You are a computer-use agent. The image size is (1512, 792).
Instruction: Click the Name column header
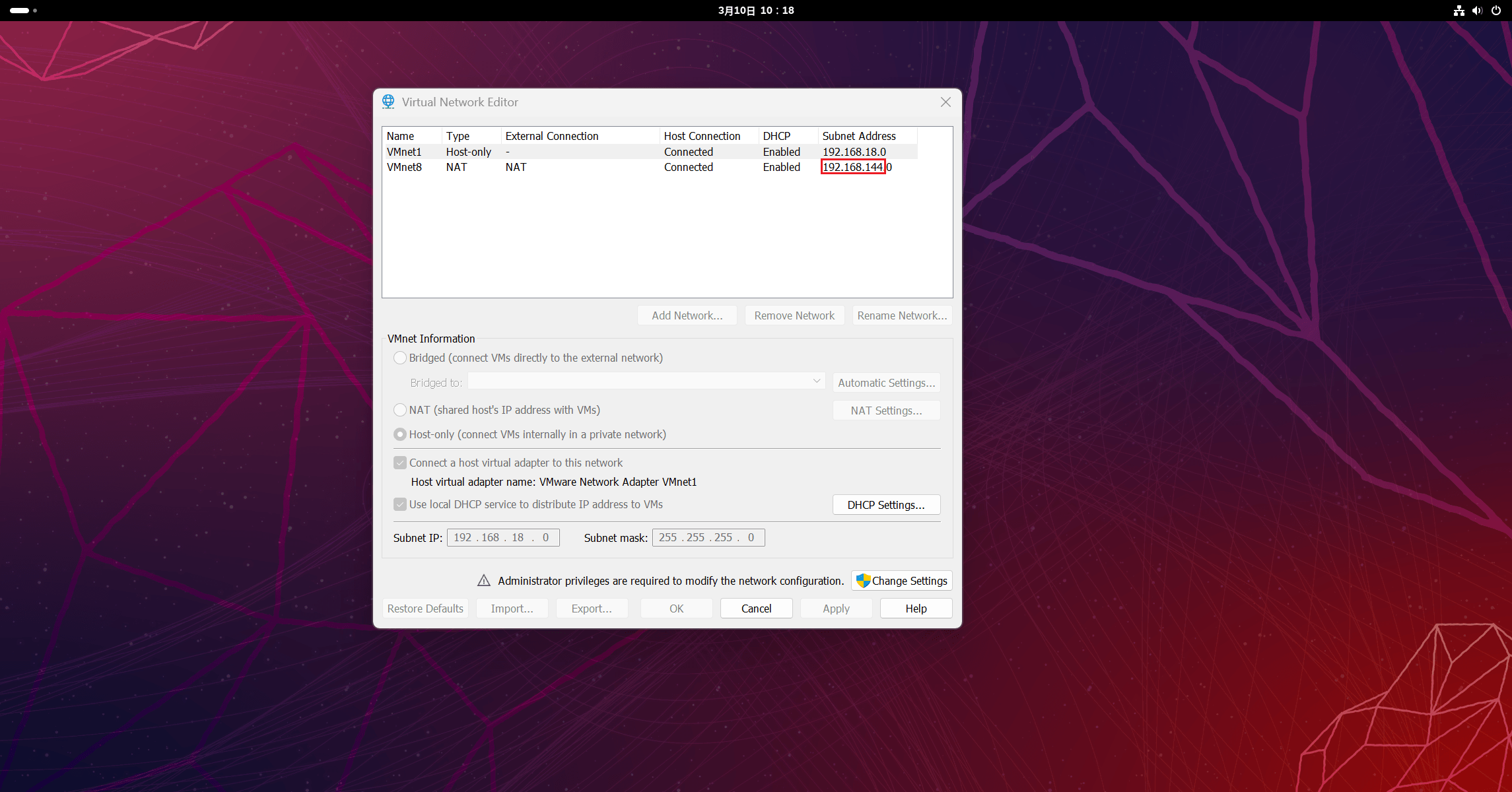coord(412,136)
